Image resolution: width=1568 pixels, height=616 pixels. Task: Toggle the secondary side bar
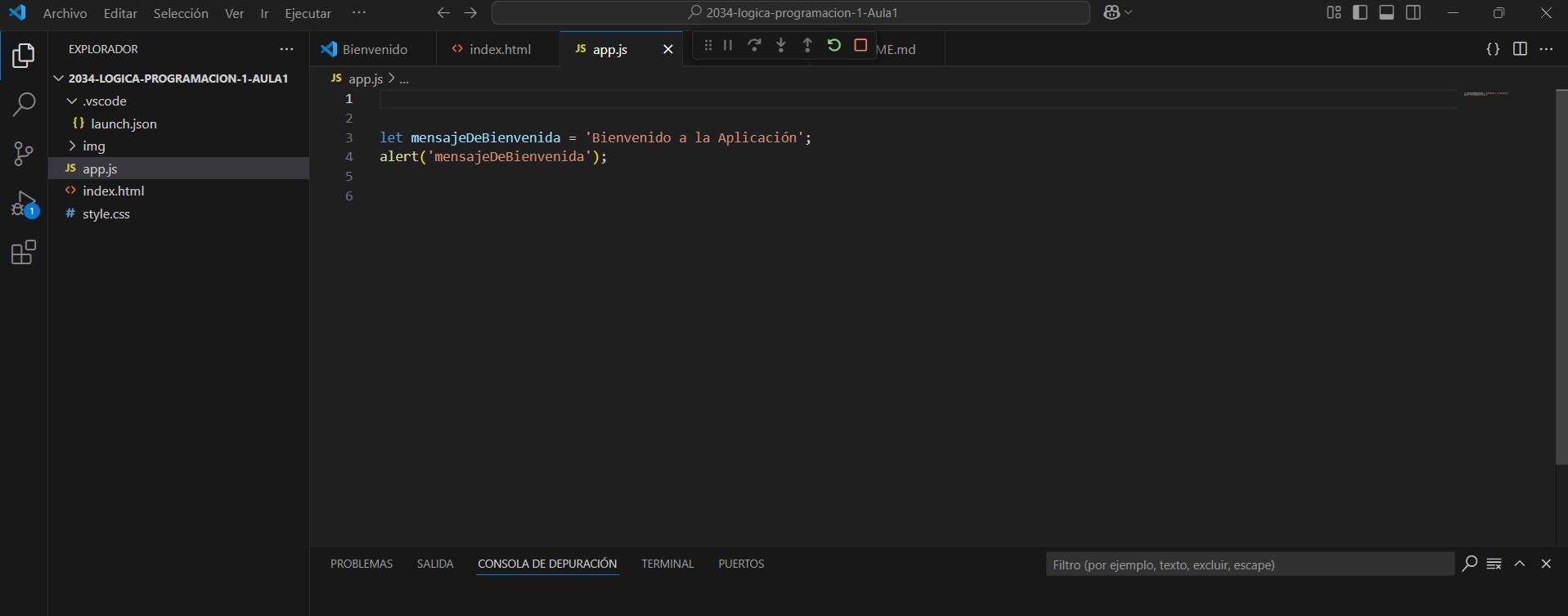pos(1413,12)
